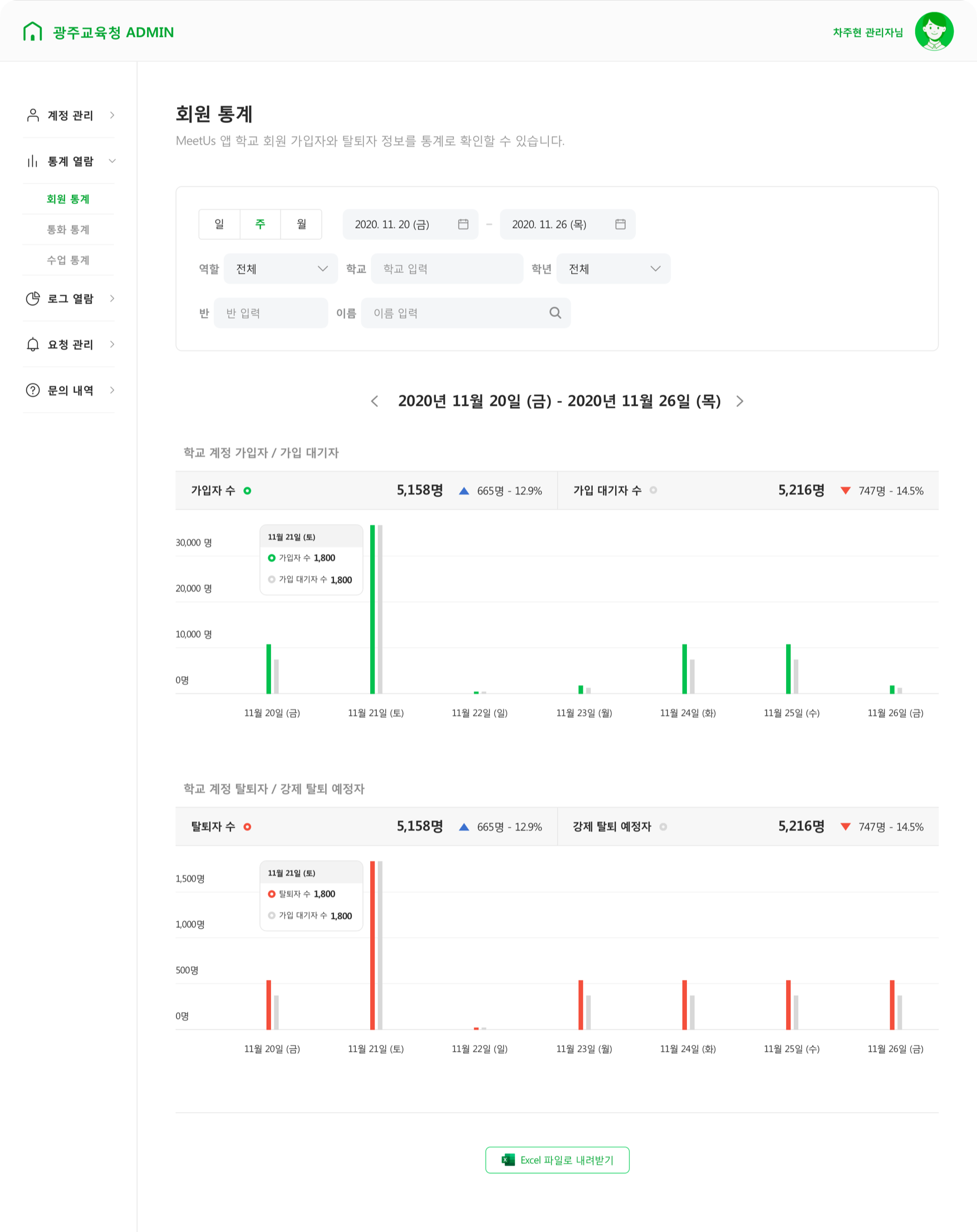Click red bar for 11월 26일 withdrawal chart
This screenshot has height=1232, width=977.
[892, 1004]
